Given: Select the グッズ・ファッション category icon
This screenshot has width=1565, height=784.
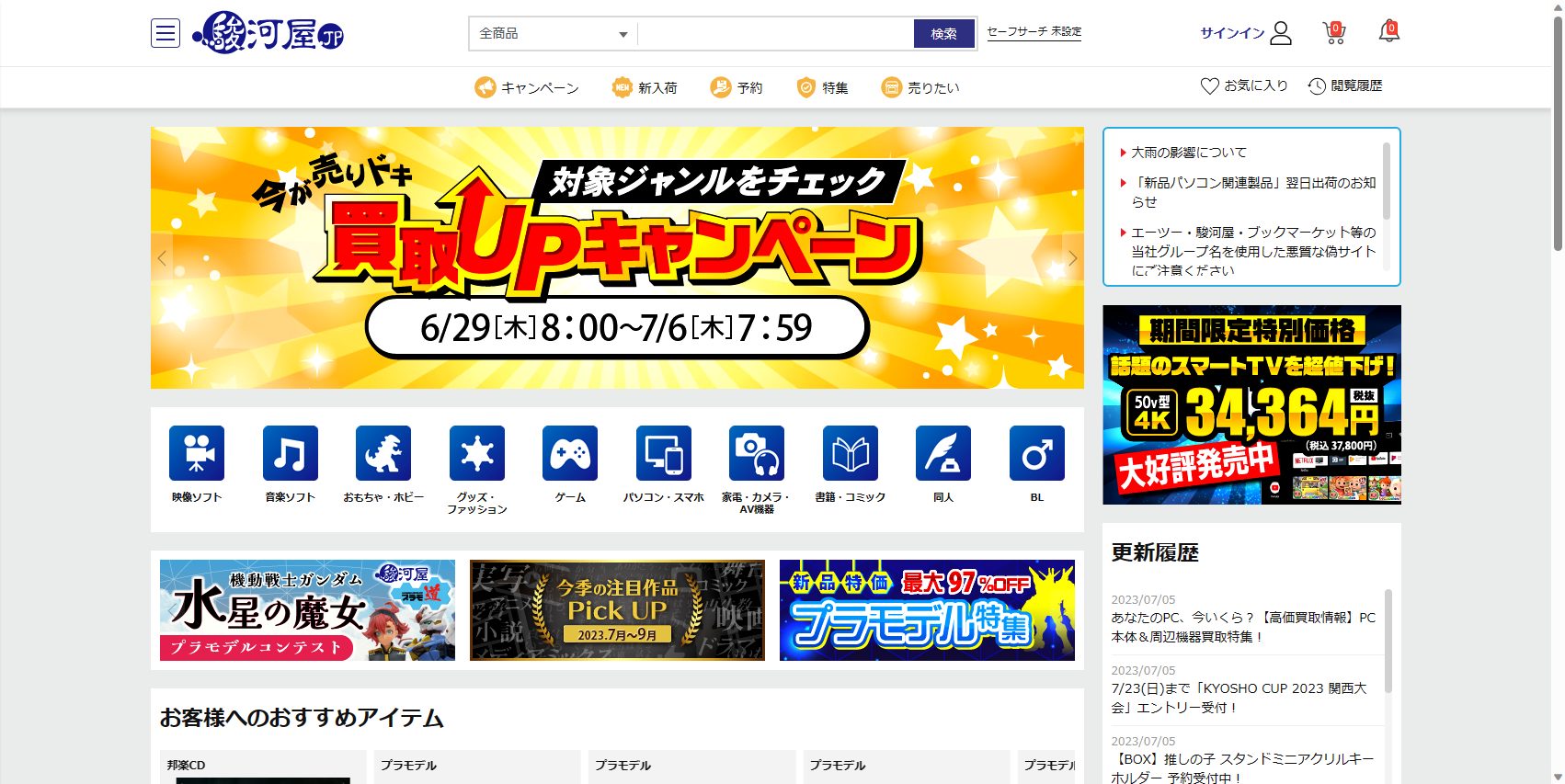Looking at the screenshot, I should click(477, 453).
